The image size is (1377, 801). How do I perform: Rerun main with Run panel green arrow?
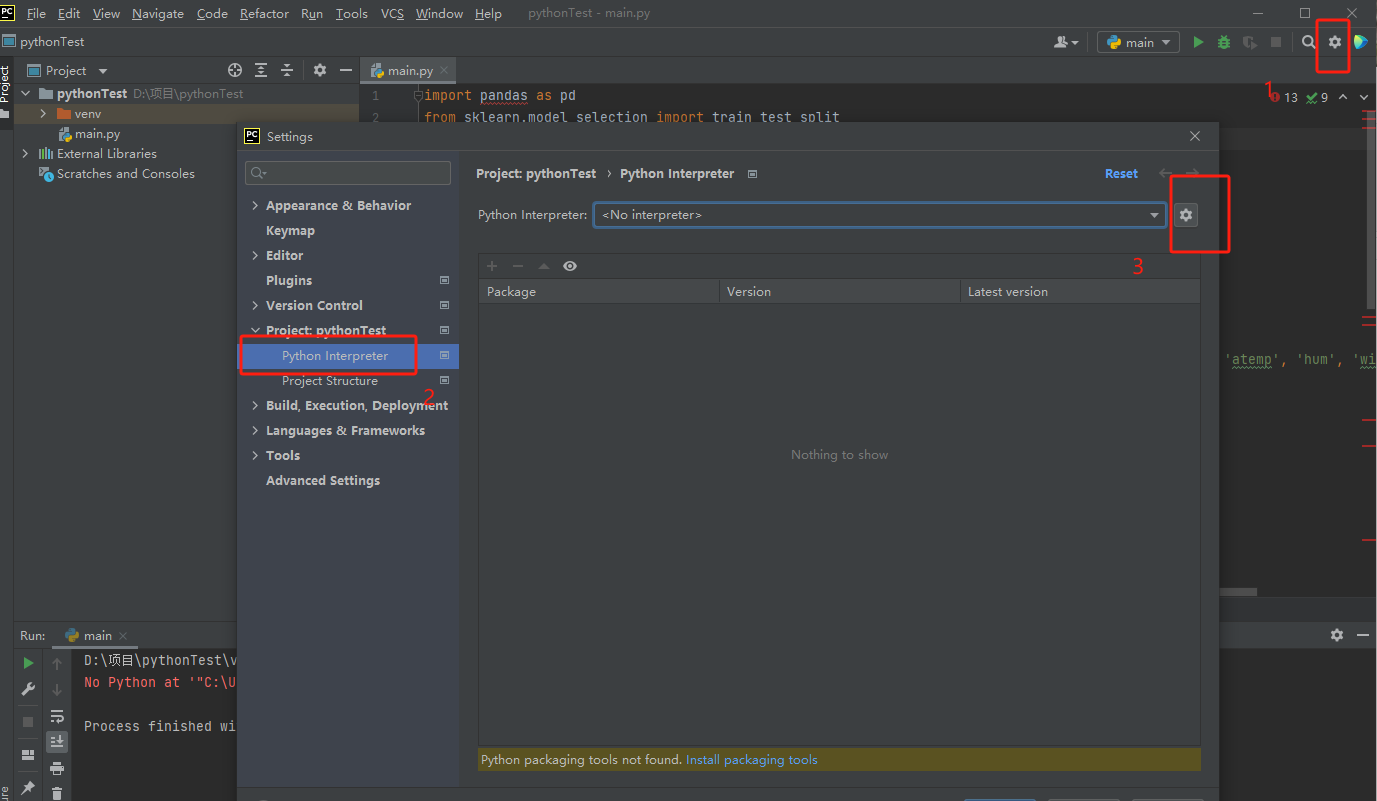point(28,663)
